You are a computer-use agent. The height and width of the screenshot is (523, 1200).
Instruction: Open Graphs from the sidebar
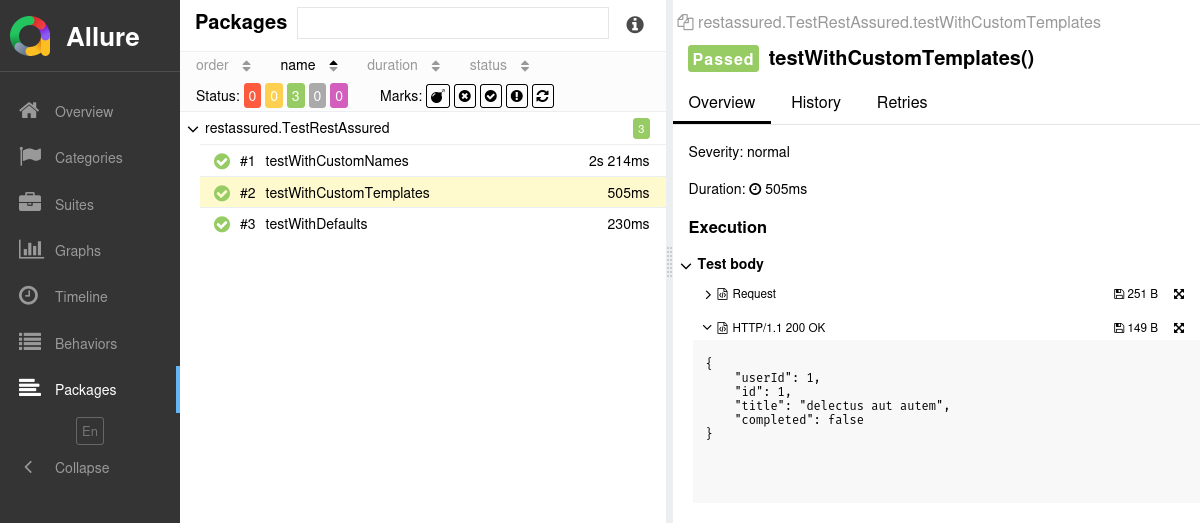(x=77, y=251)
